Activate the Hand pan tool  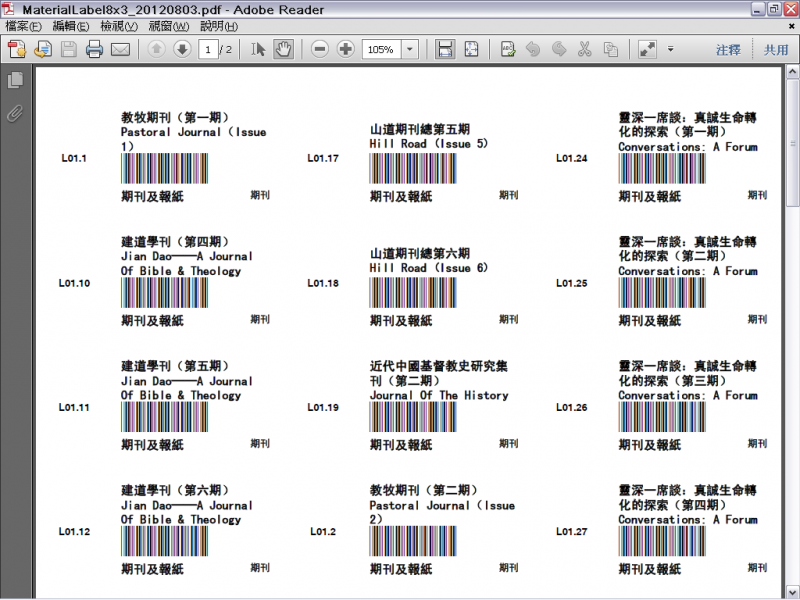point(284,49)
